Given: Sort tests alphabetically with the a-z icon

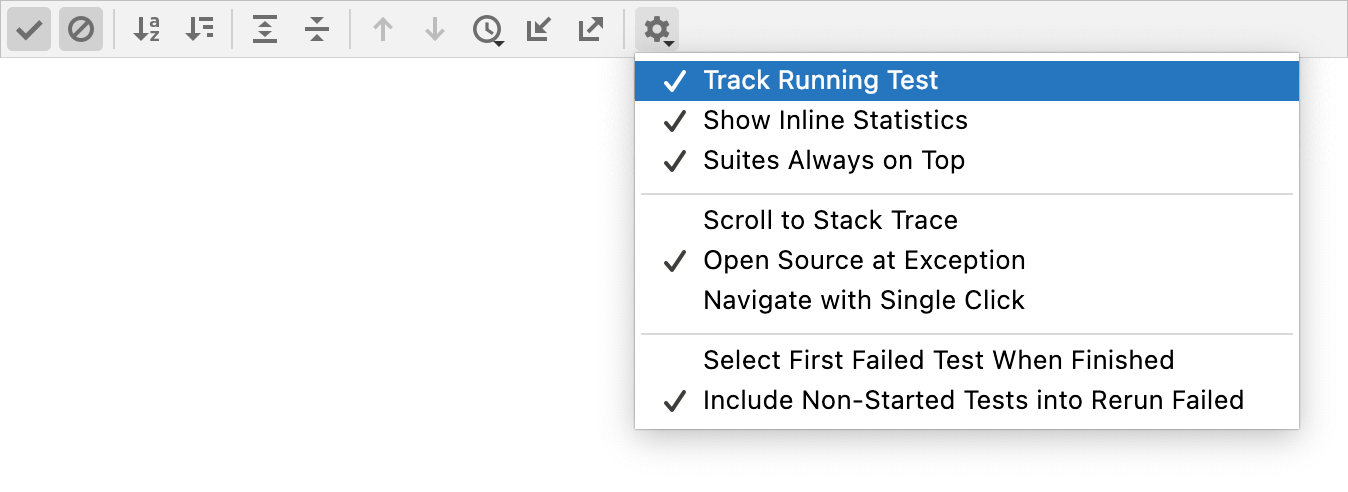Looking at the screenshot, I should (147, 30).
